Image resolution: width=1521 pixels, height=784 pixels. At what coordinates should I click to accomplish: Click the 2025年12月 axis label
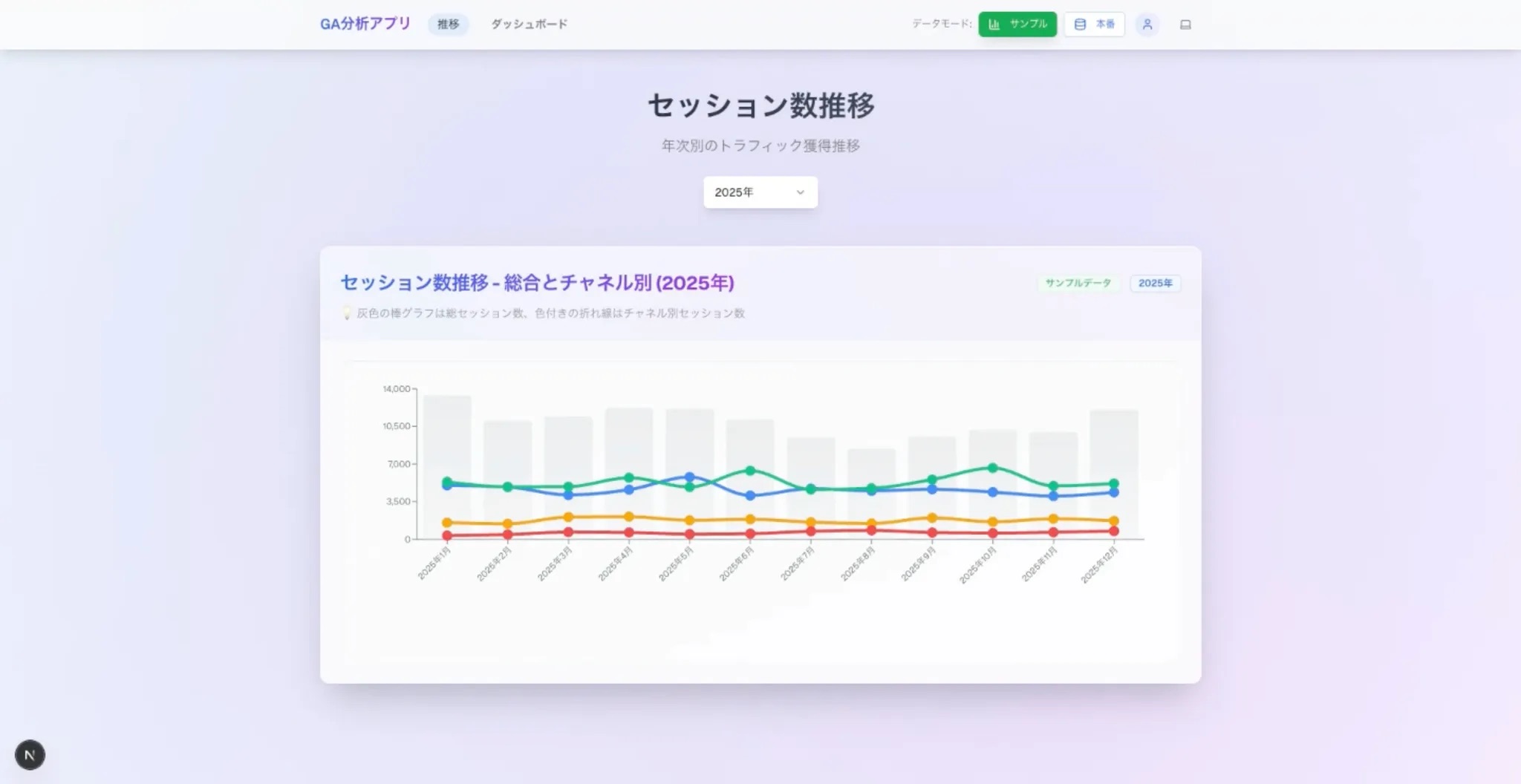tap(1100, 565)
